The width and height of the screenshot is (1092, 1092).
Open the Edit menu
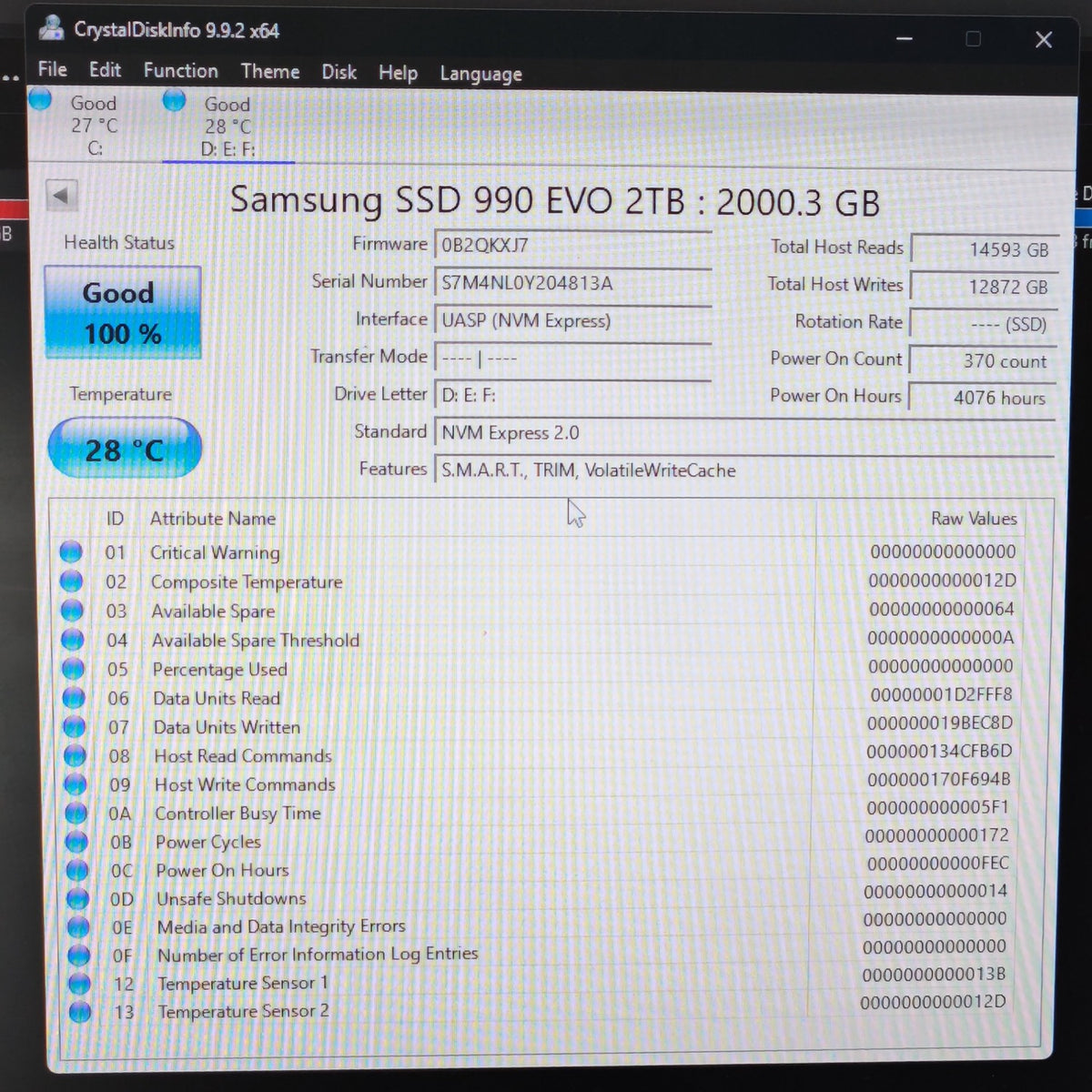click(x=105, y=70)
